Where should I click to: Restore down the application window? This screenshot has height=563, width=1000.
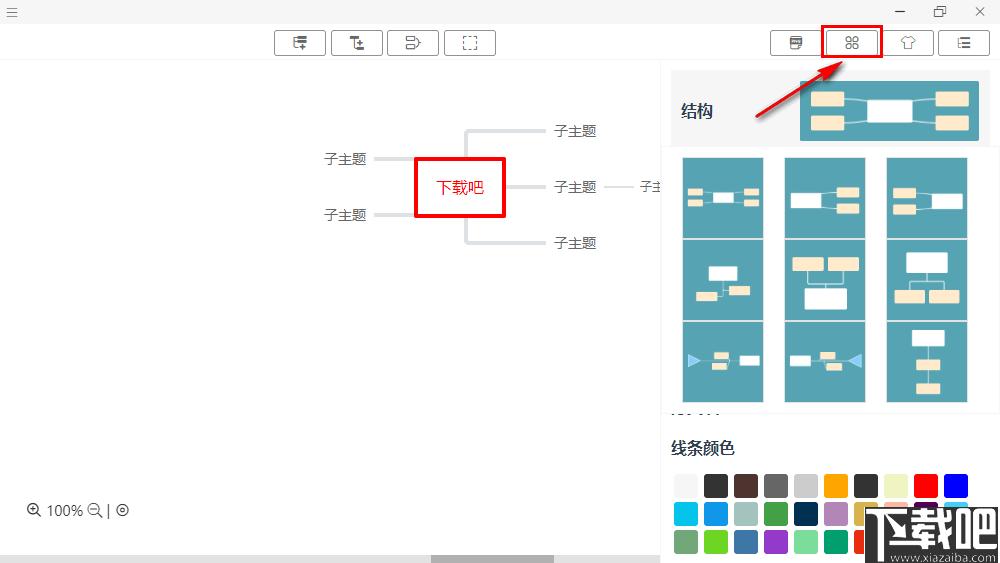point(939,11)
